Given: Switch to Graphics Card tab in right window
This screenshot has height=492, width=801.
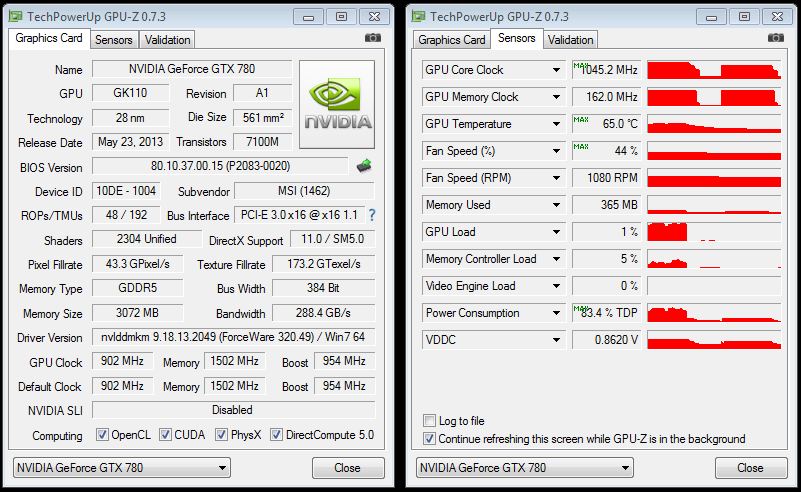Looking at the screenshot, I should click(x=452, y=40).
